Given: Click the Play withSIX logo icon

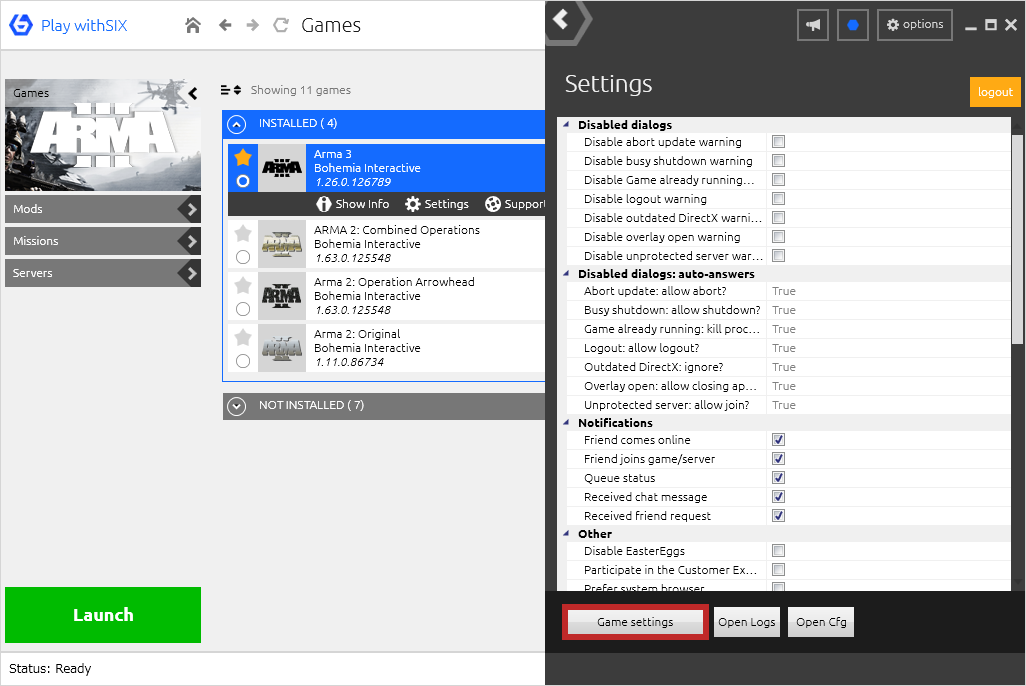Looking at the screenshot, I should [x=21, y=25].
